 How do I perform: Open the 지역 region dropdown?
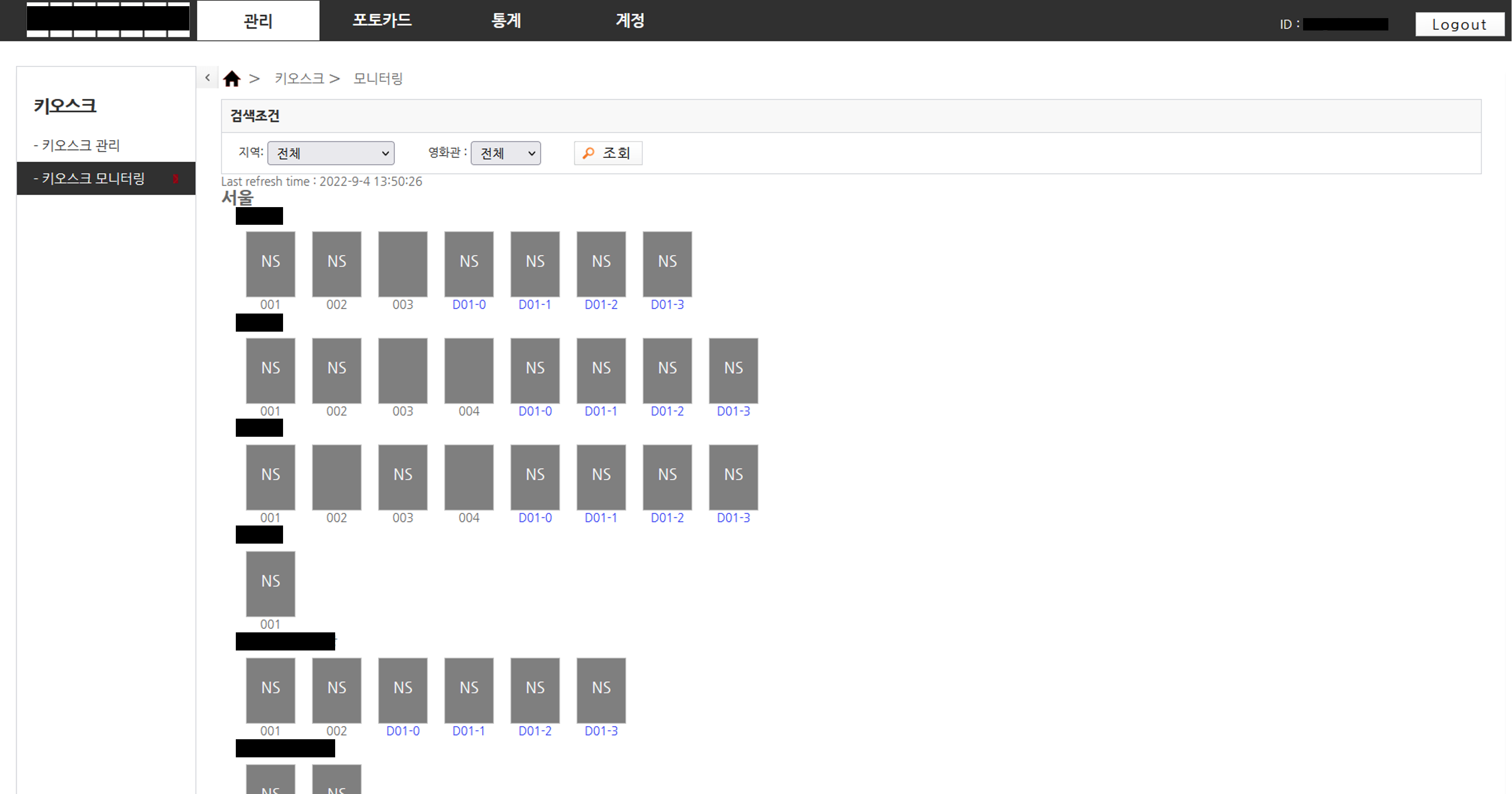(x=330, y=153)
